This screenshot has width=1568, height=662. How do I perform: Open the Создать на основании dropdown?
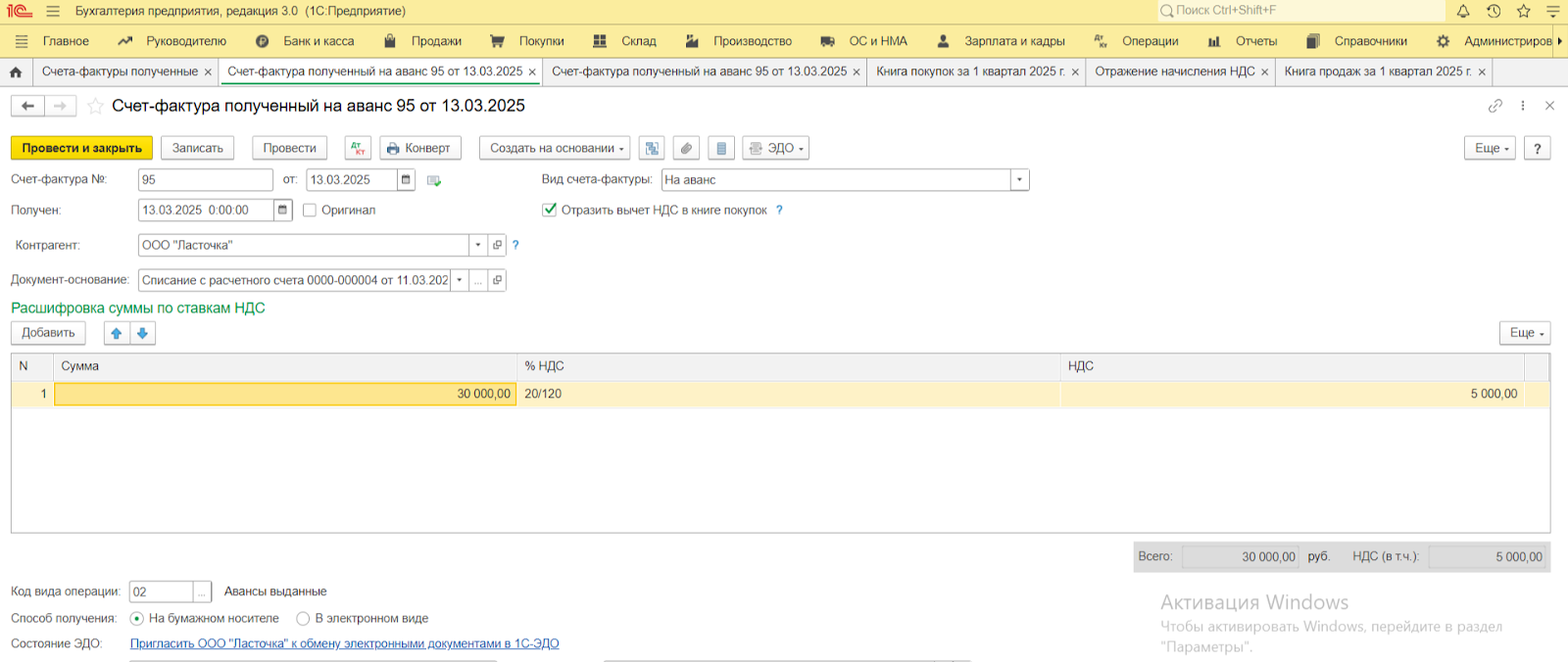point(556,148)
